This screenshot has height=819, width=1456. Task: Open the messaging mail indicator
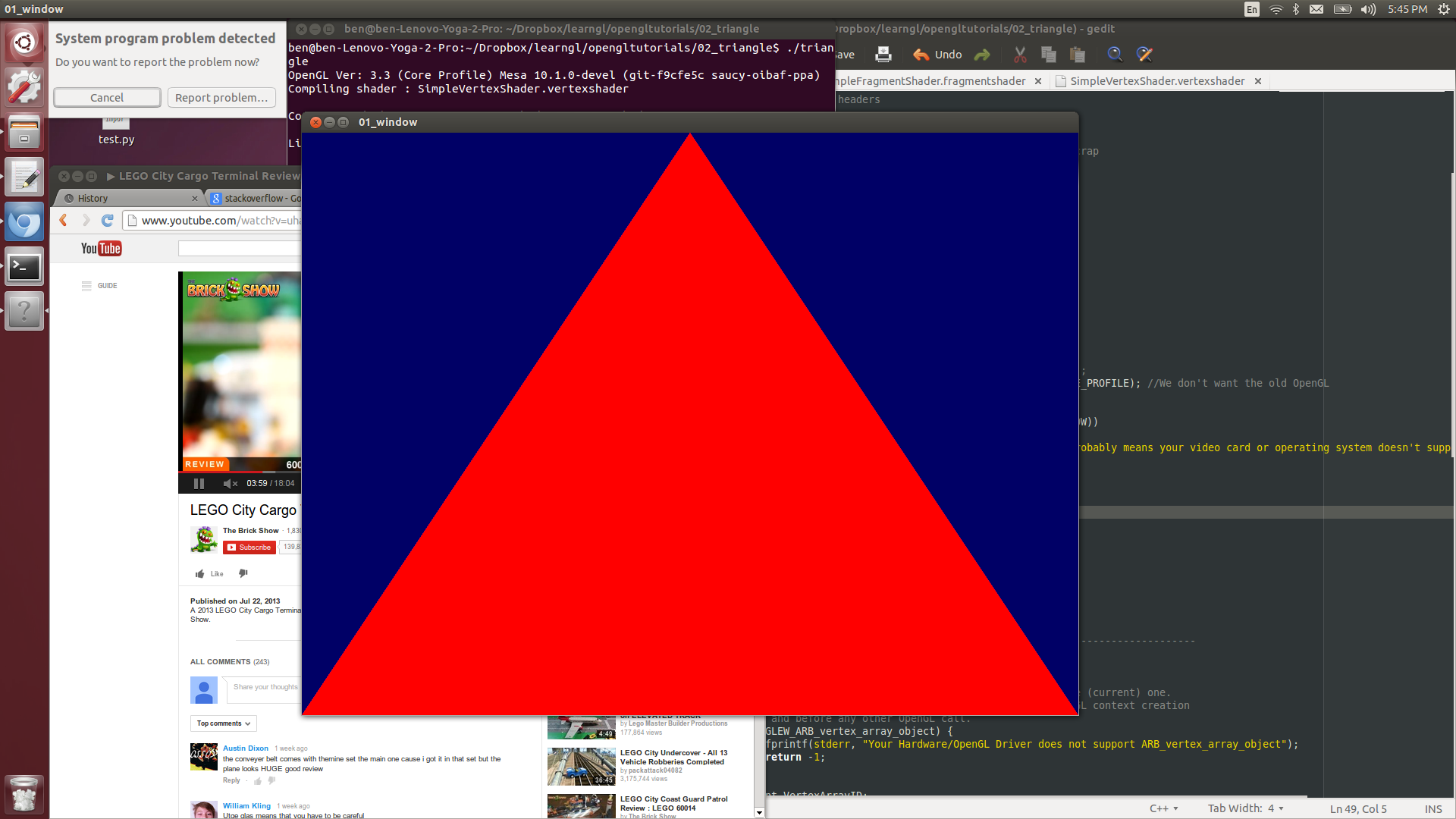point(1317,9)
